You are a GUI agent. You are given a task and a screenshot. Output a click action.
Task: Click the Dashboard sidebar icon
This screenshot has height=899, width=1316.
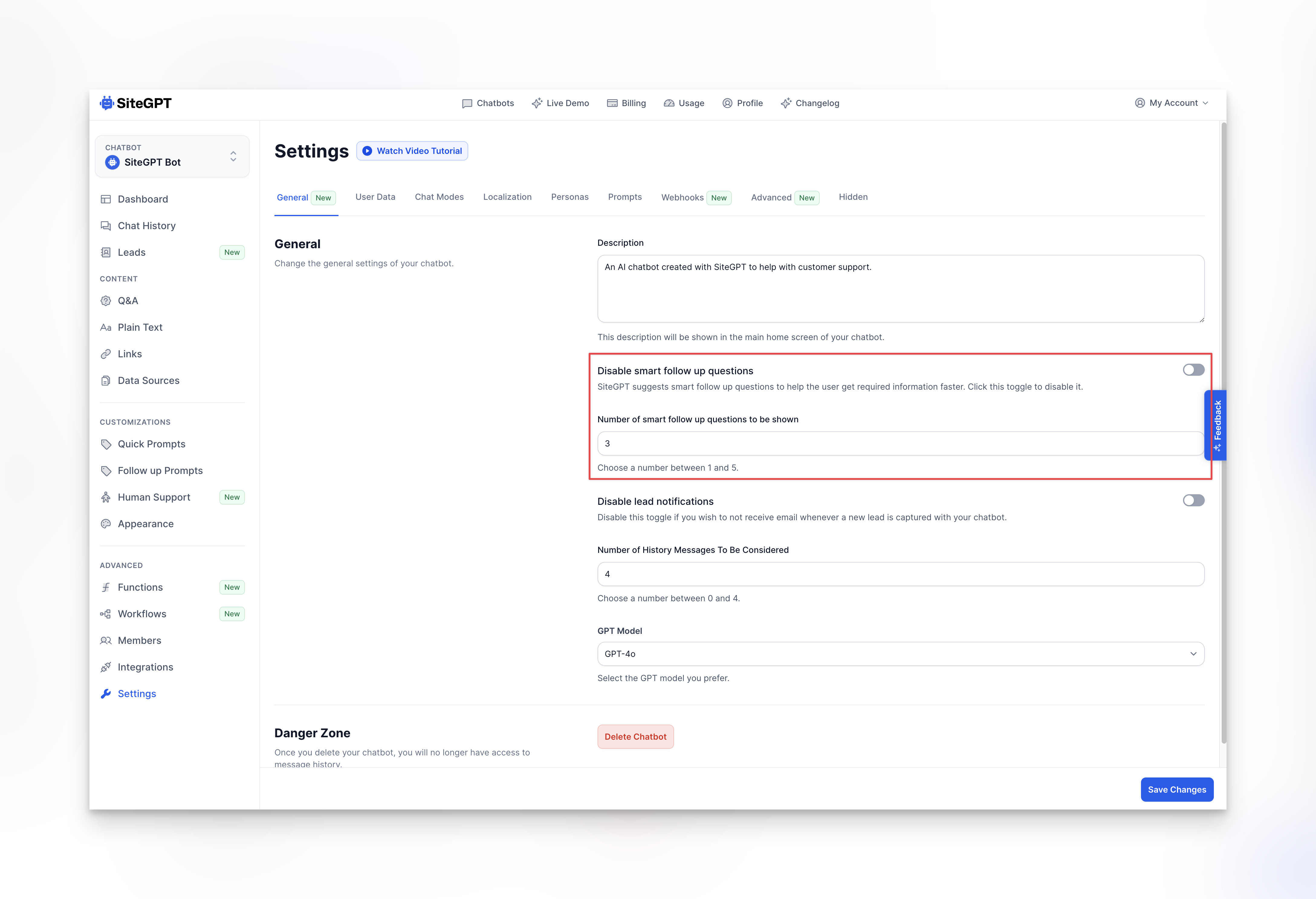tap(105, 199)
